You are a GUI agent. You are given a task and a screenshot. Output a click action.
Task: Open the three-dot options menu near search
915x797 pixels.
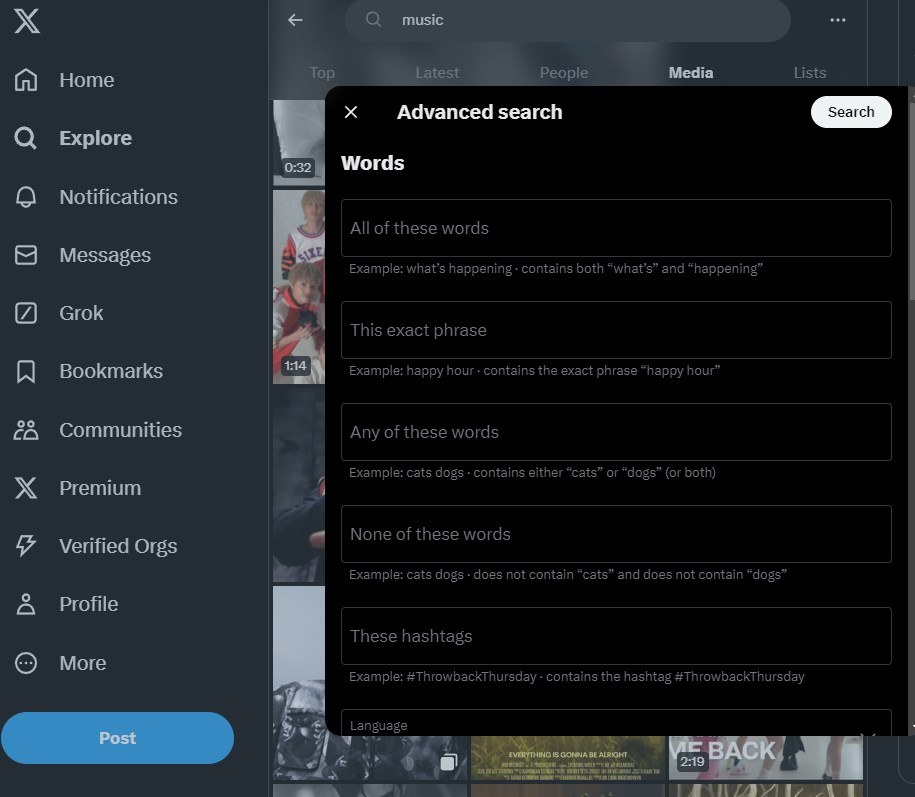coord(837,20)
